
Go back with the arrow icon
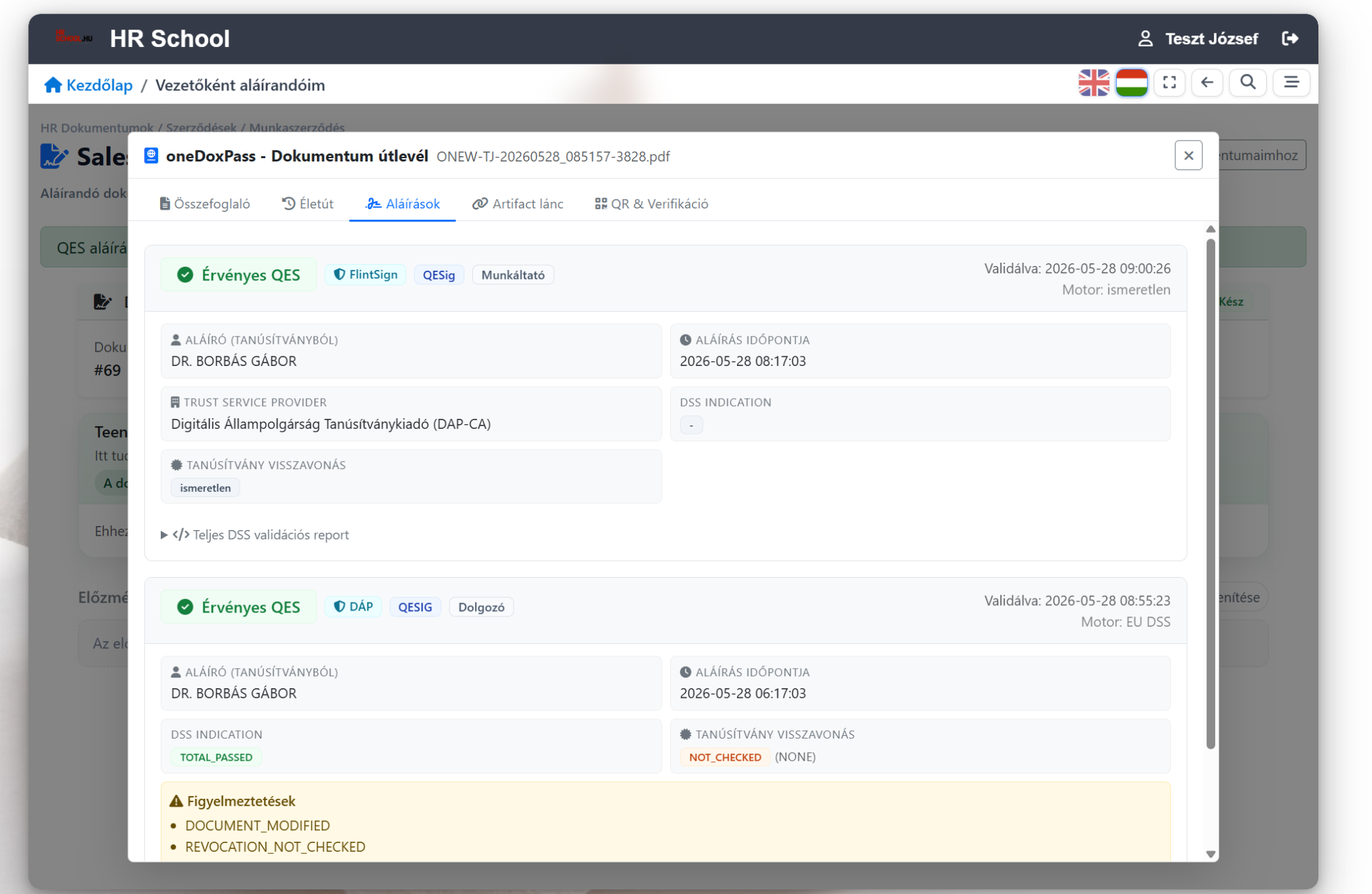[x=1207, y=82]
